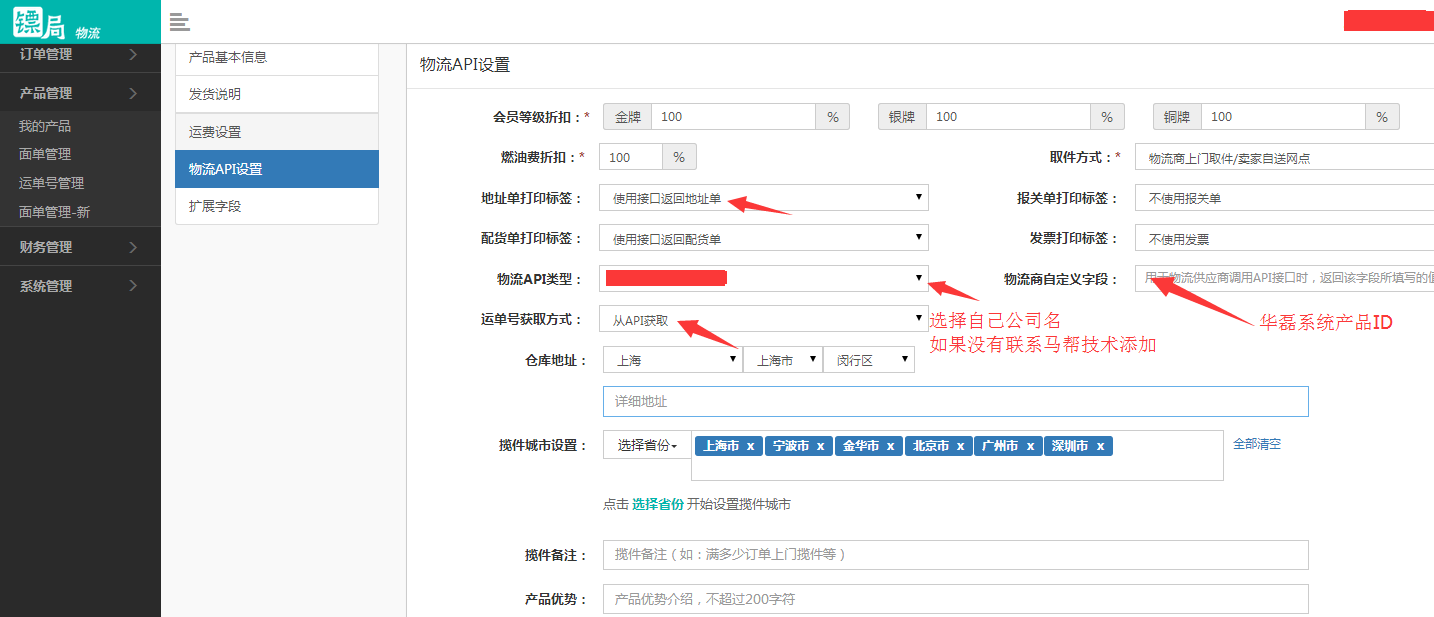Remove 广州市 tag with its x
Screen dimensions: 1434x617
(x=1029, y=446)
